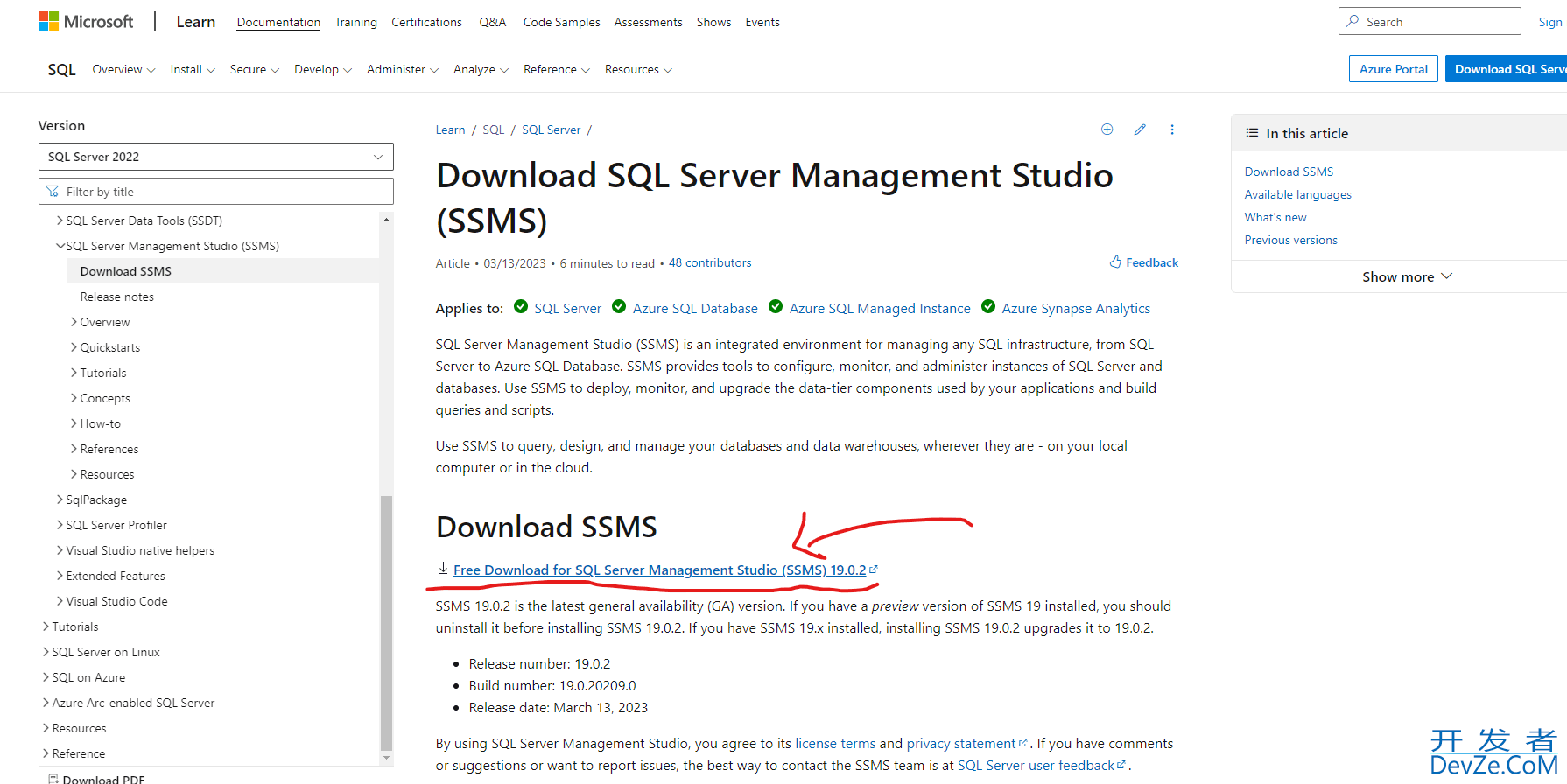The height and width of the screenshot is (784, 1567).
Task: Open the Q&A tab
Action: 493,22
